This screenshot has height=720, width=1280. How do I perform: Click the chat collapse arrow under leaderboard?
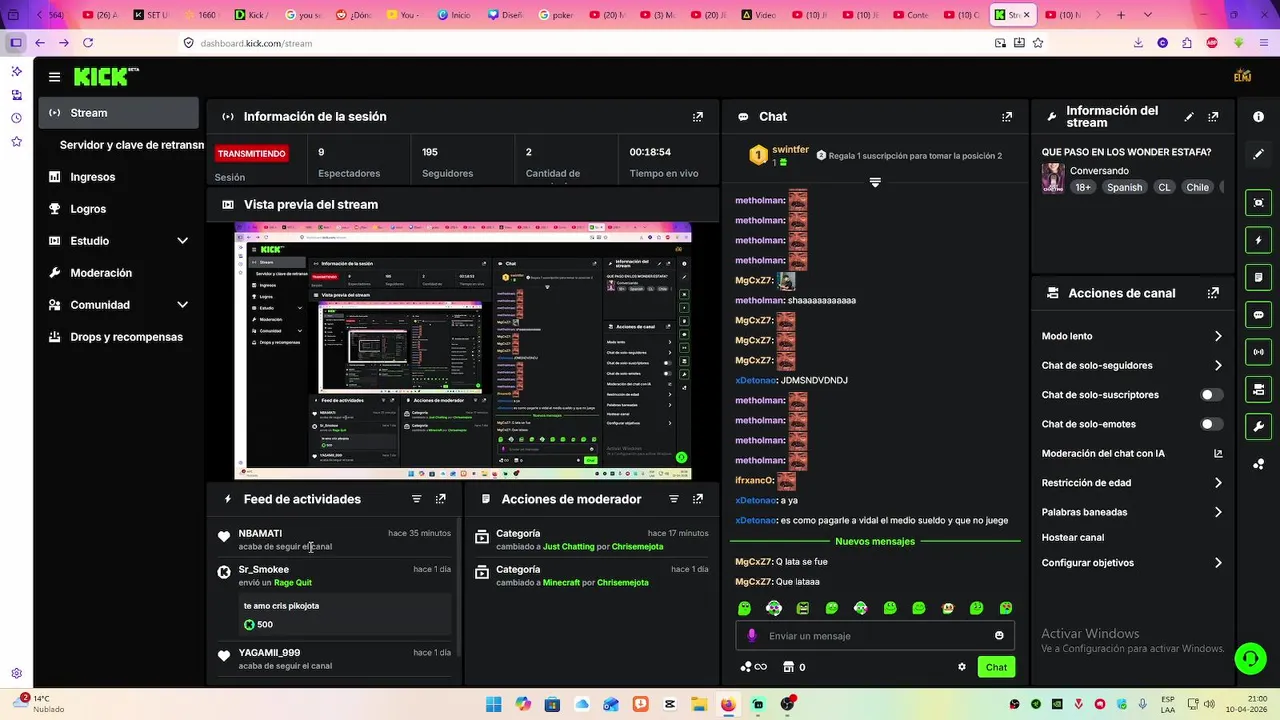[x=875, y=183]
